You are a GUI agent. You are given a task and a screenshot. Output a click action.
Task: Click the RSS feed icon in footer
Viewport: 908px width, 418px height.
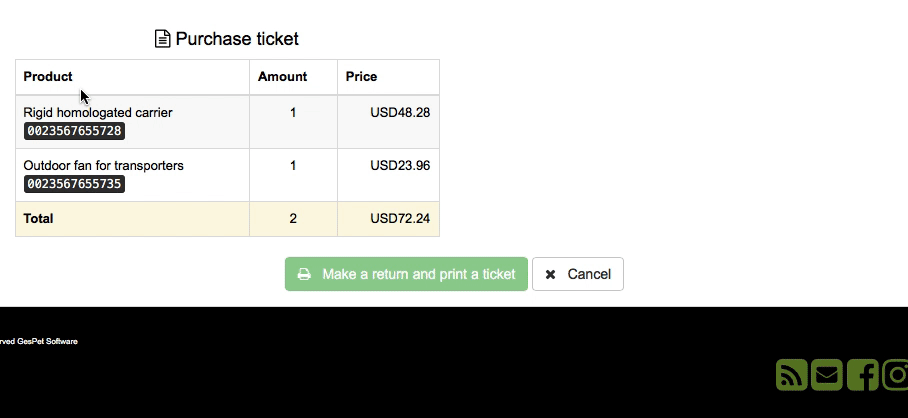pyautogui.click(x=791, y=375)
